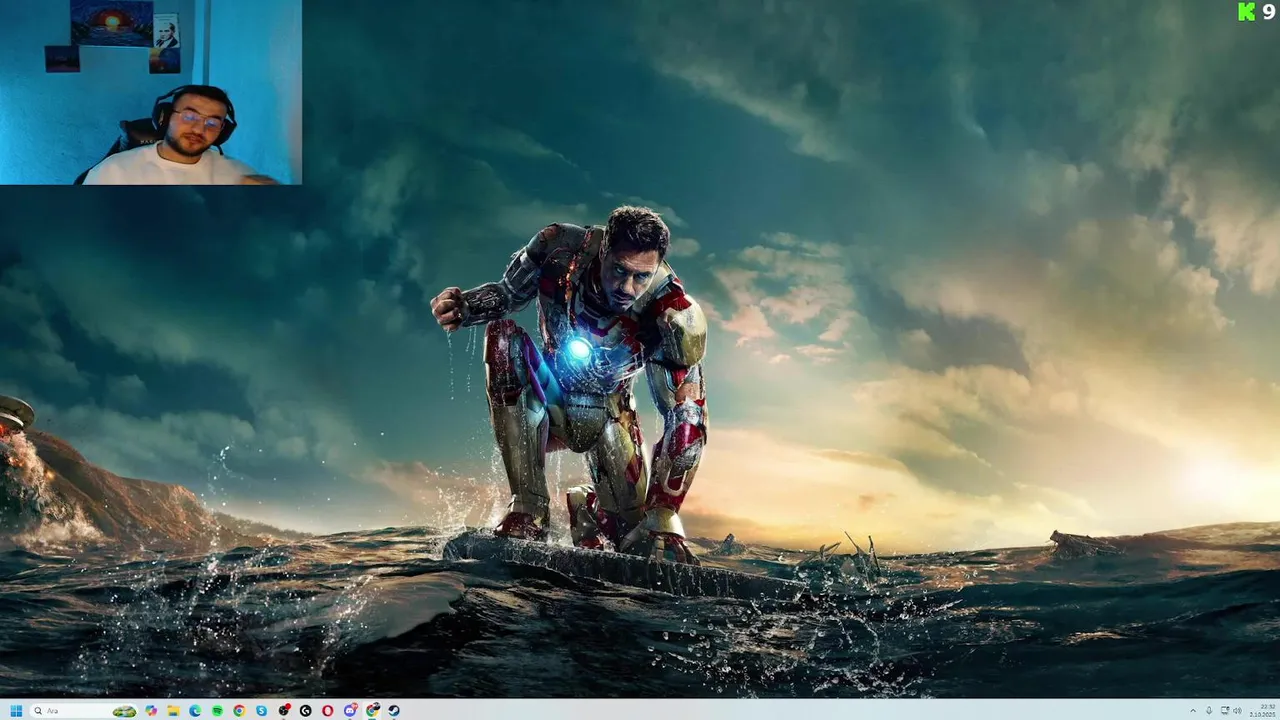Open network settings from the system tray
Image resolution: width=1280 pixels, height=720 pixels.
[1225, 711]
